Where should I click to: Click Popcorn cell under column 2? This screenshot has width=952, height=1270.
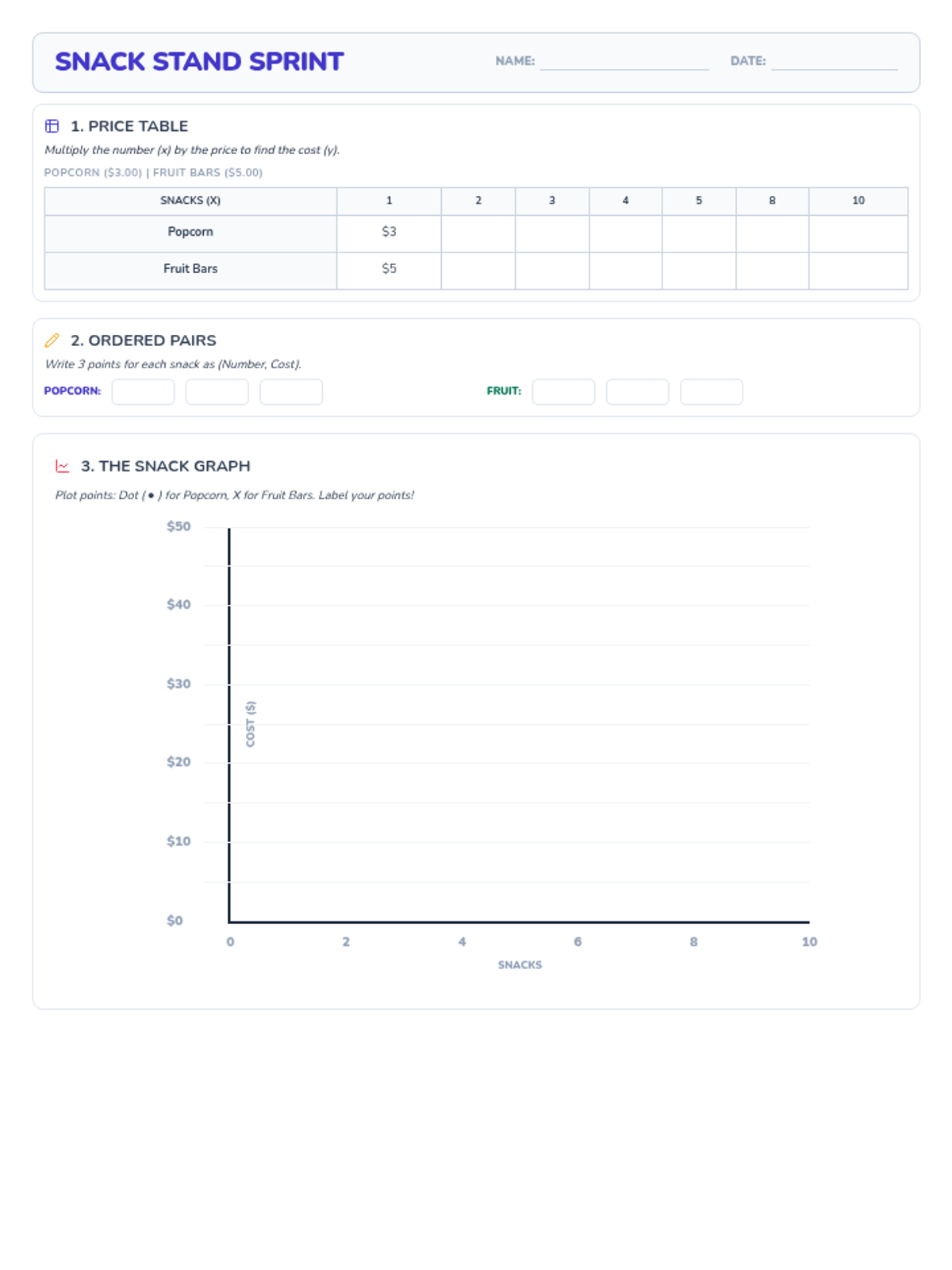[x=478, y=233]
